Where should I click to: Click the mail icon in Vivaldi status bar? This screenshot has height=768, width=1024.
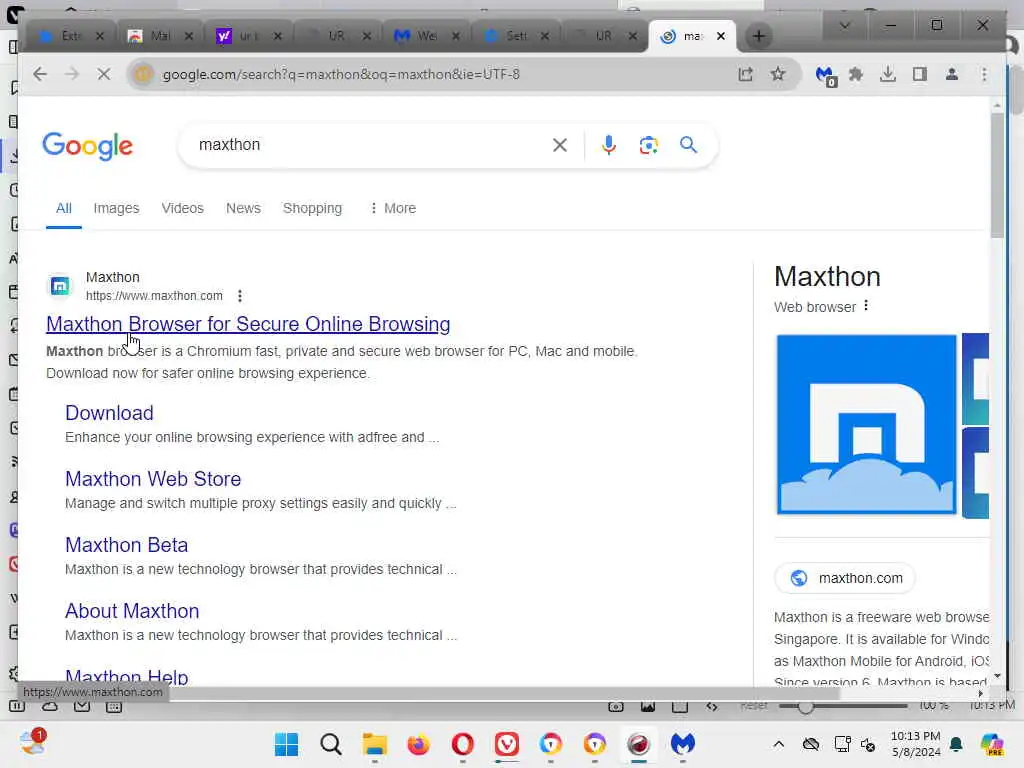(x=82, y=707)
